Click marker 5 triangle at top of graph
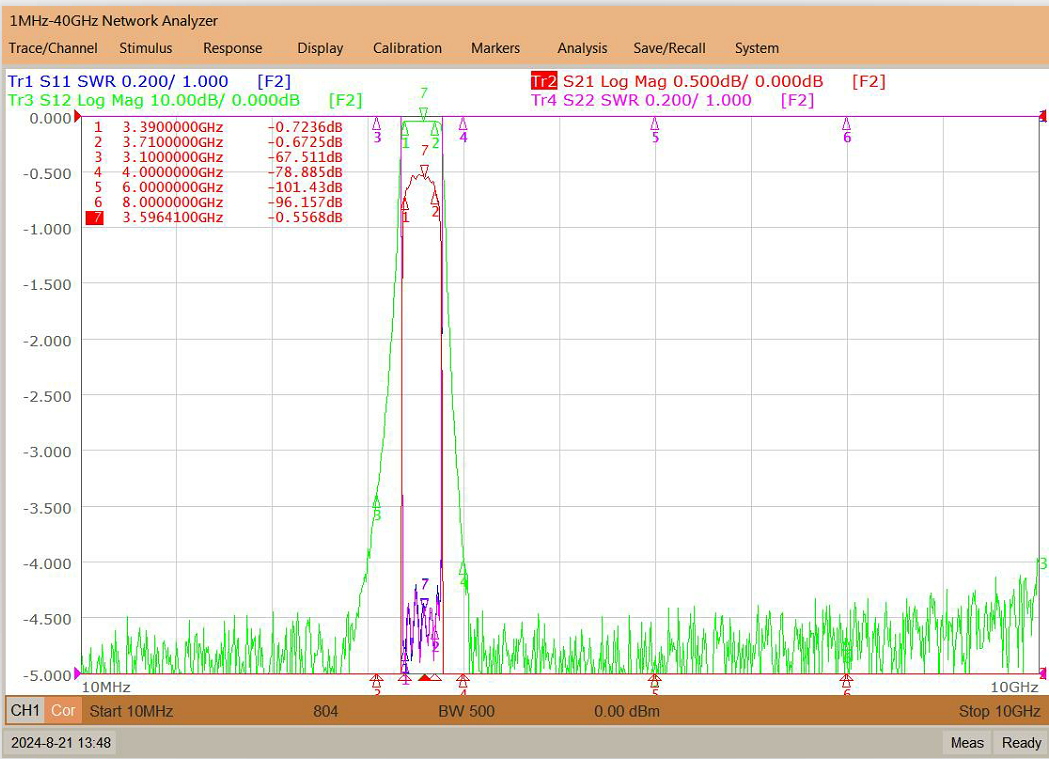 tap(654, 124)
